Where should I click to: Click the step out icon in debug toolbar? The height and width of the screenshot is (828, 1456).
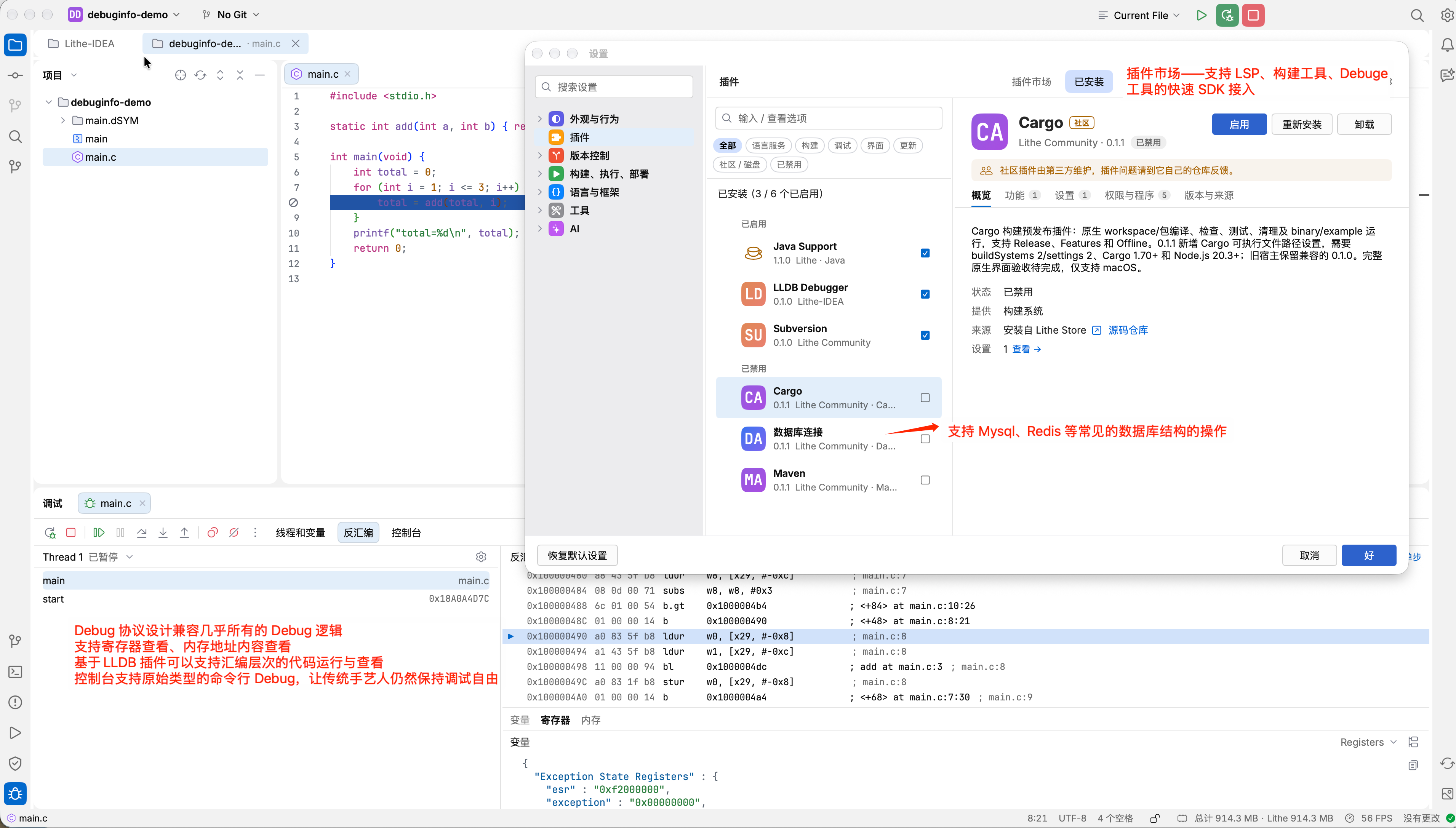(184, 533)
